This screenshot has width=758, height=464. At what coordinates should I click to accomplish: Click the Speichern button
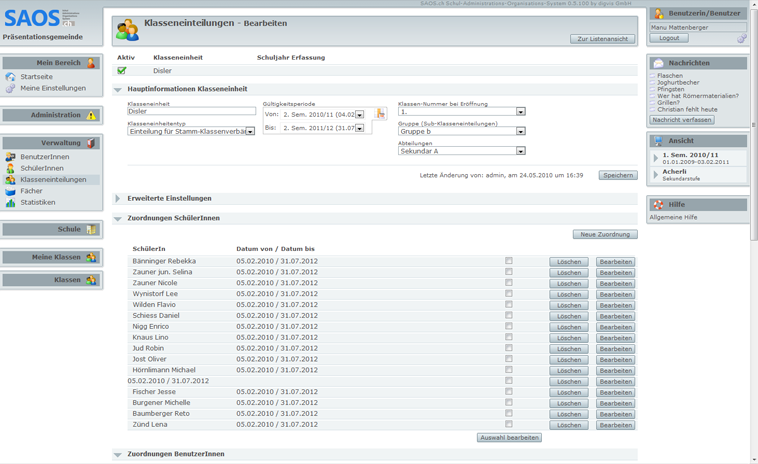(618, 175)
